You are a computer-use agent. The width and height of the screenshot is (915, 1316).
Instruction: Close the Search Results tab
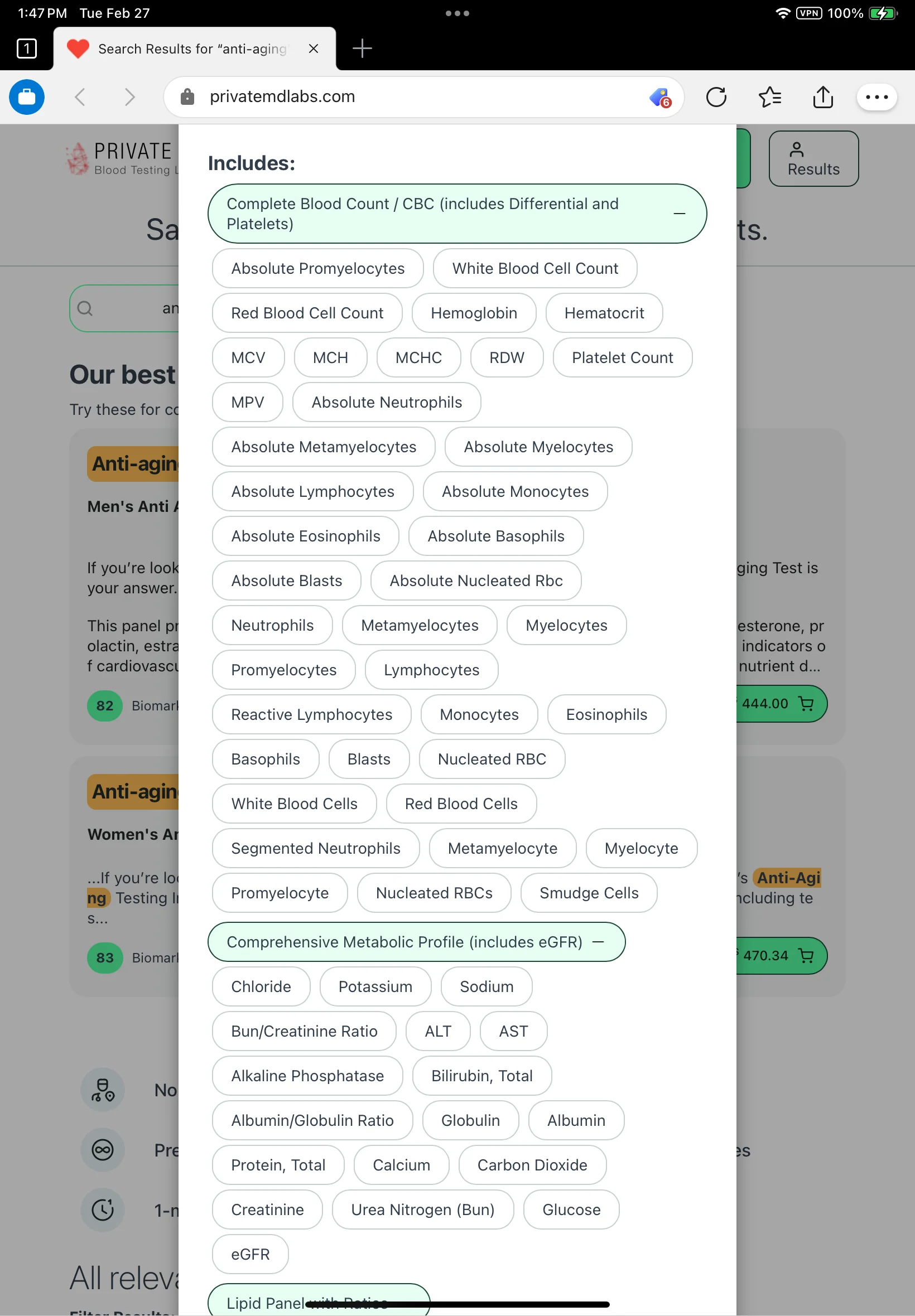(313, 49)
